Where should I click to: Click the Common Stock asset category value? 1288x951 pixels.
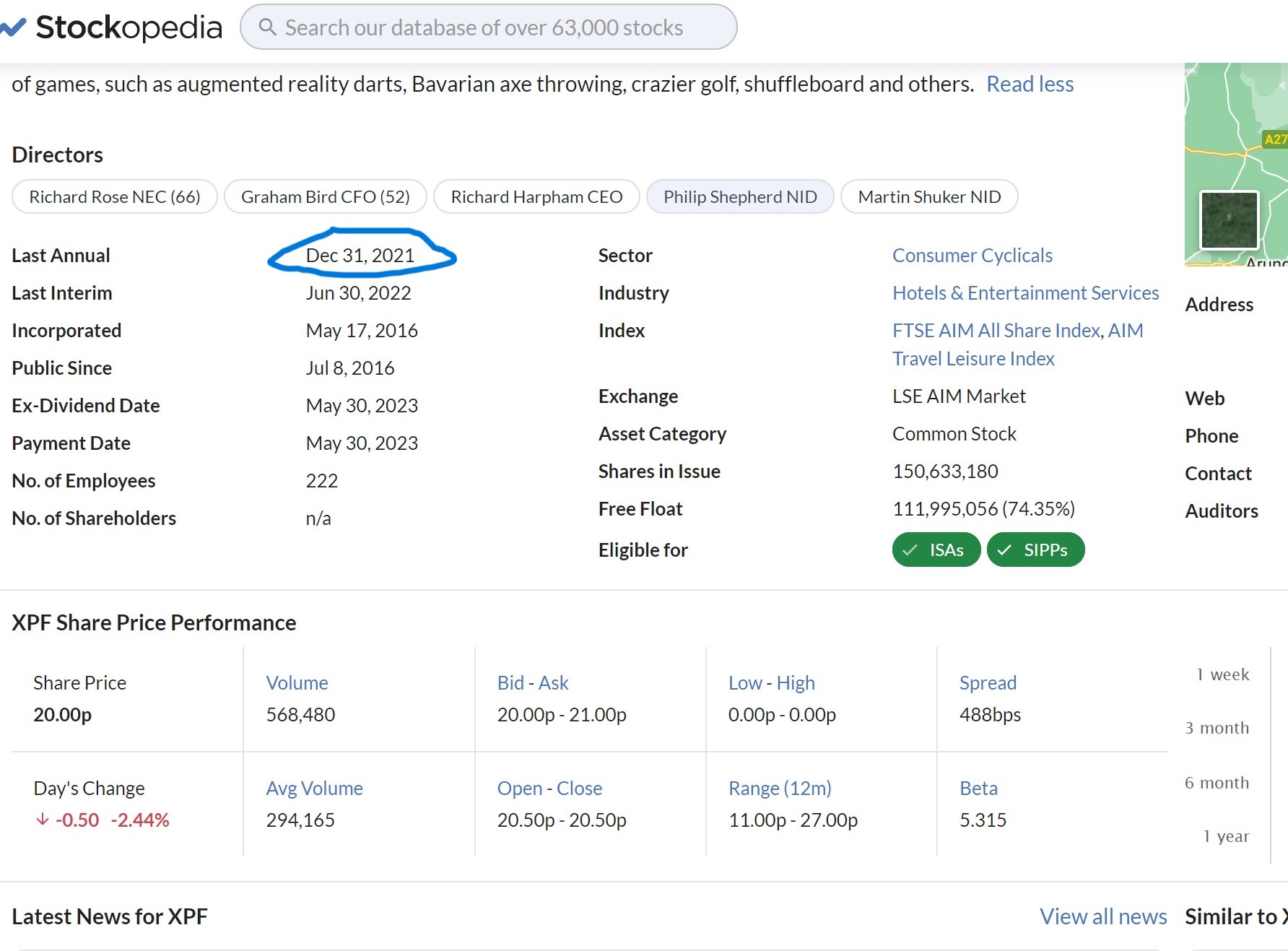[x=954, y=433]
